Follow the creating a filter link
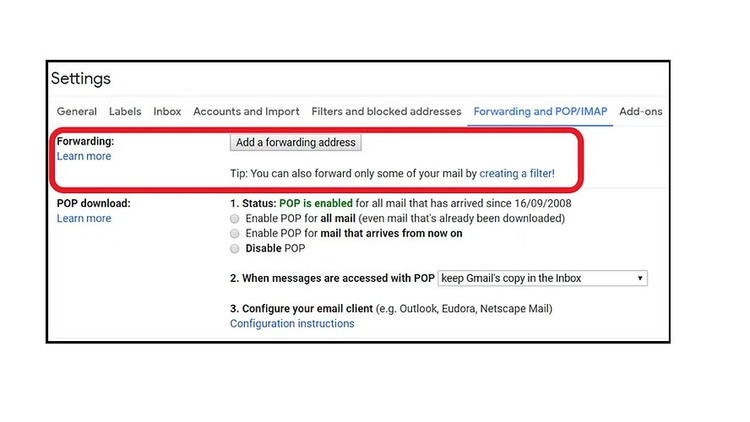750x422 pixels. (x=516, y=174)
